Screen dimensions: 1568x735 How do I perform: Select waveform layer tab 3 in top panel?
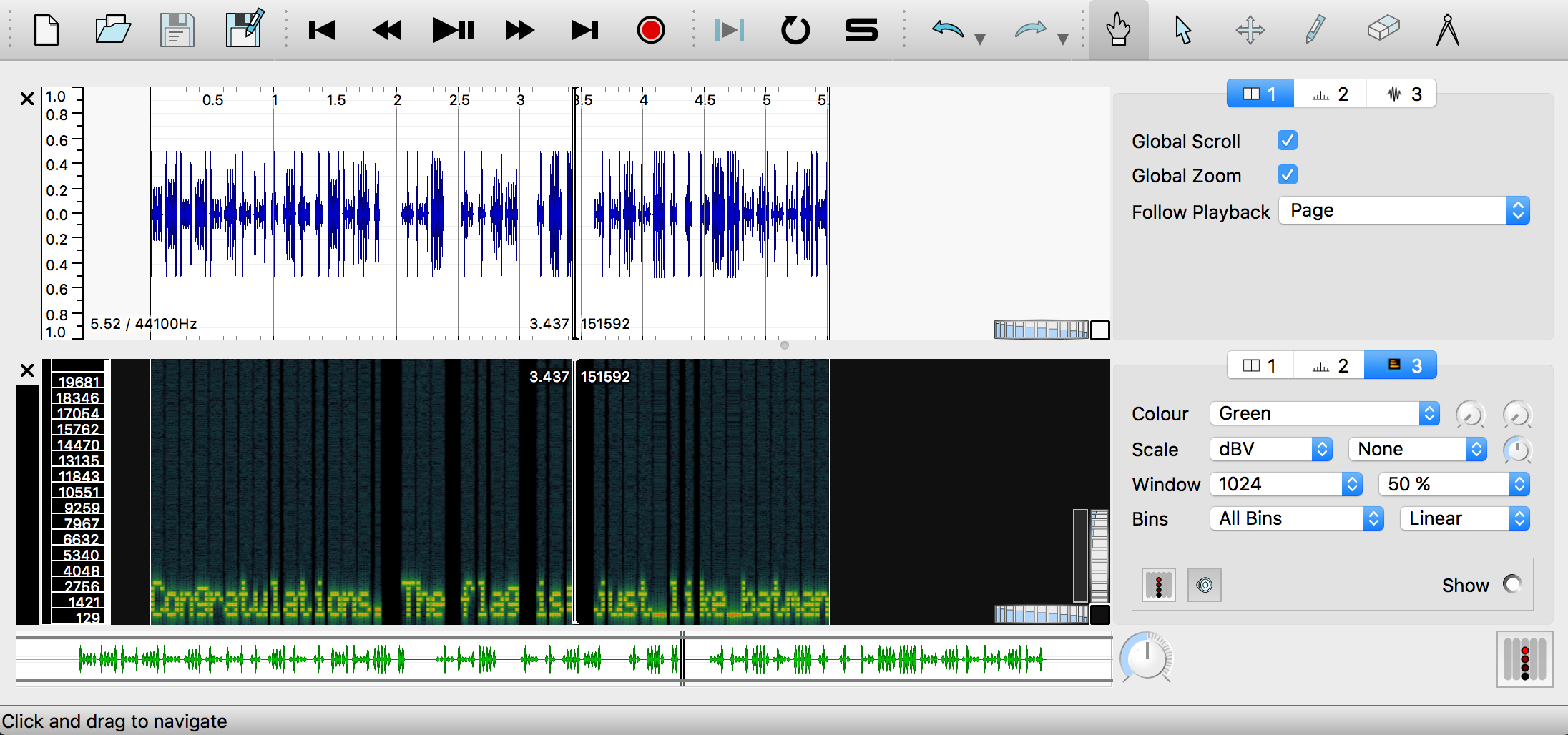1402,94
